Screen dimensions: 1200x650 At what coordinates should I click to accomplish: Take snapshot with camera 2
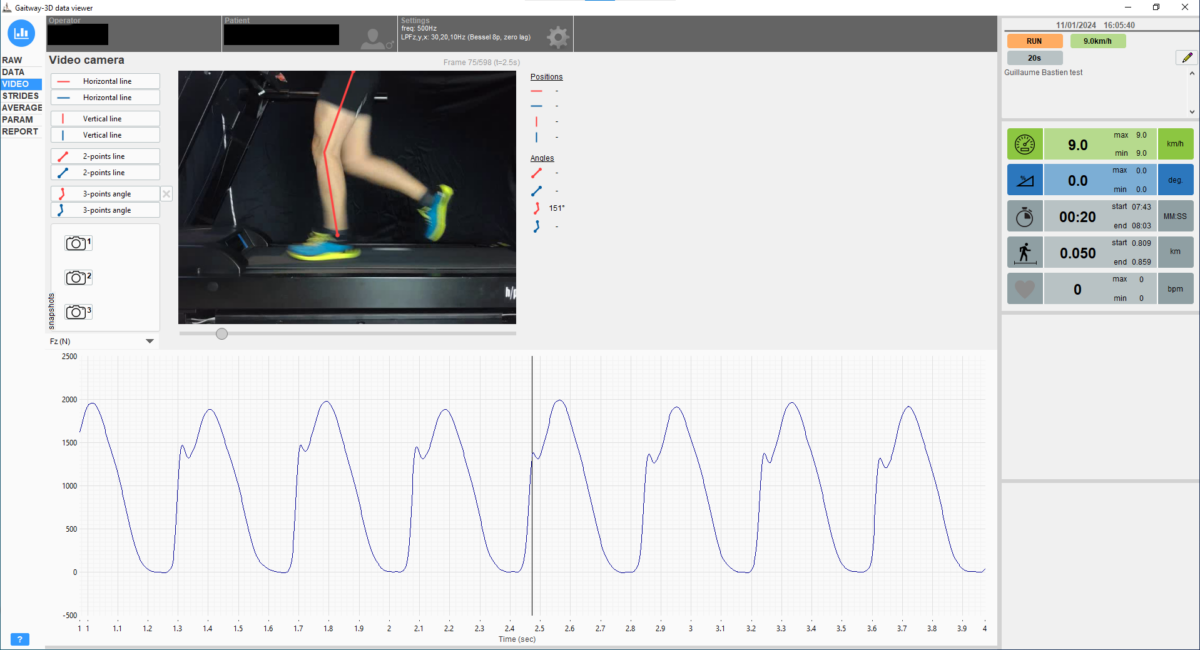(78, 277)
